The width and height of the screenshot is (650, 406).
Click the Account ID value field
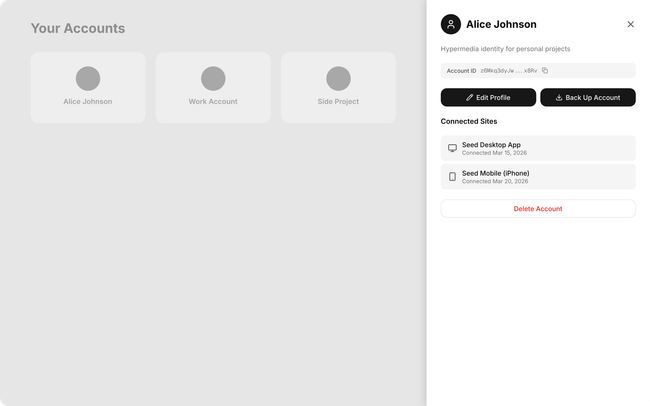pos(509,71)
